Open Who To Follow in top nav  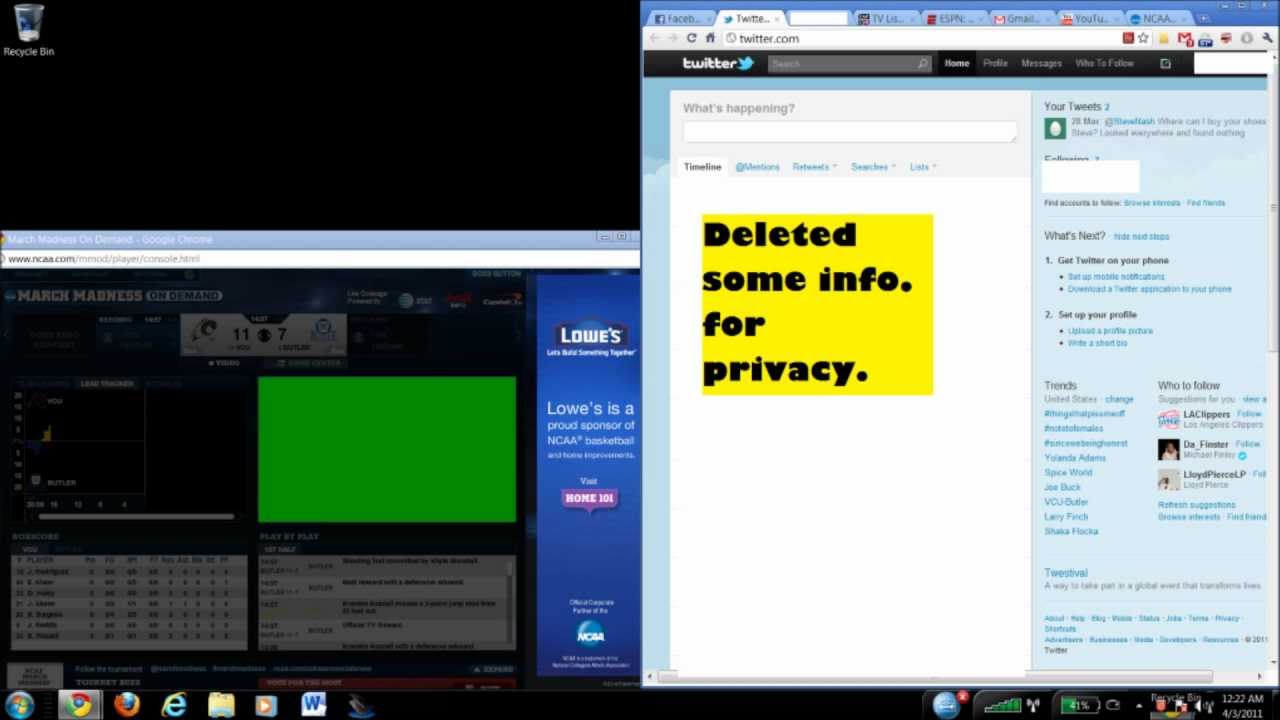pos(1104,63)
